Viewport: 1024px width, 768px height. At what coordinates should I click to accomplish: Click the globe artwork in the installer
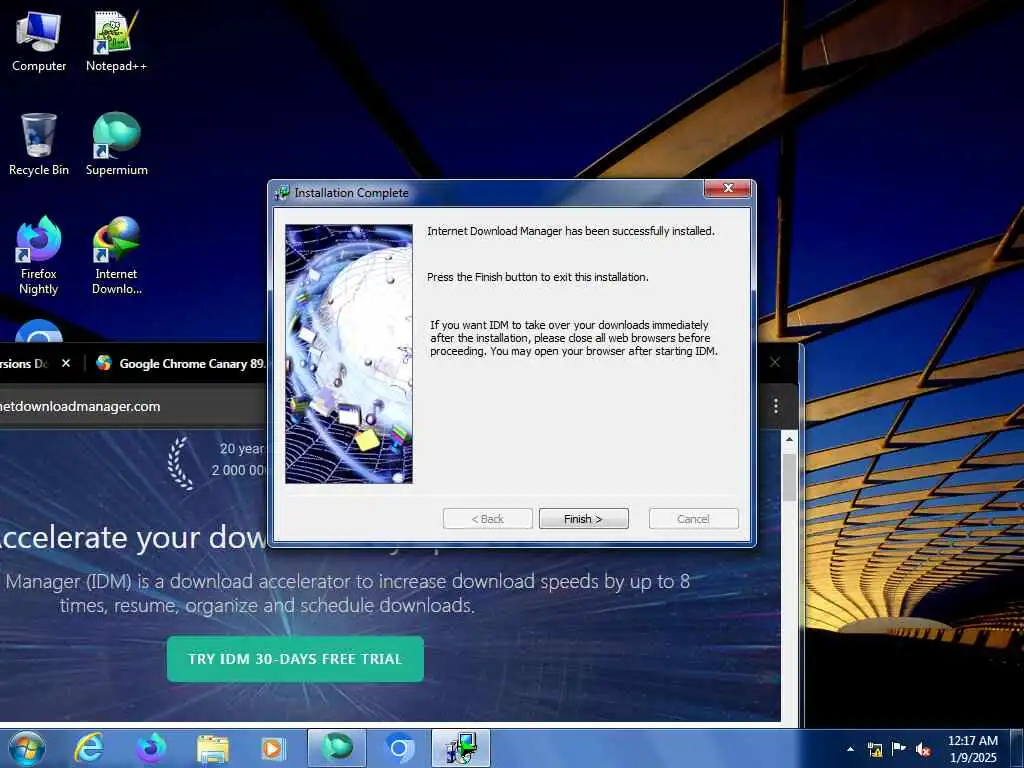pyautogui.click(x=349, y=354)
